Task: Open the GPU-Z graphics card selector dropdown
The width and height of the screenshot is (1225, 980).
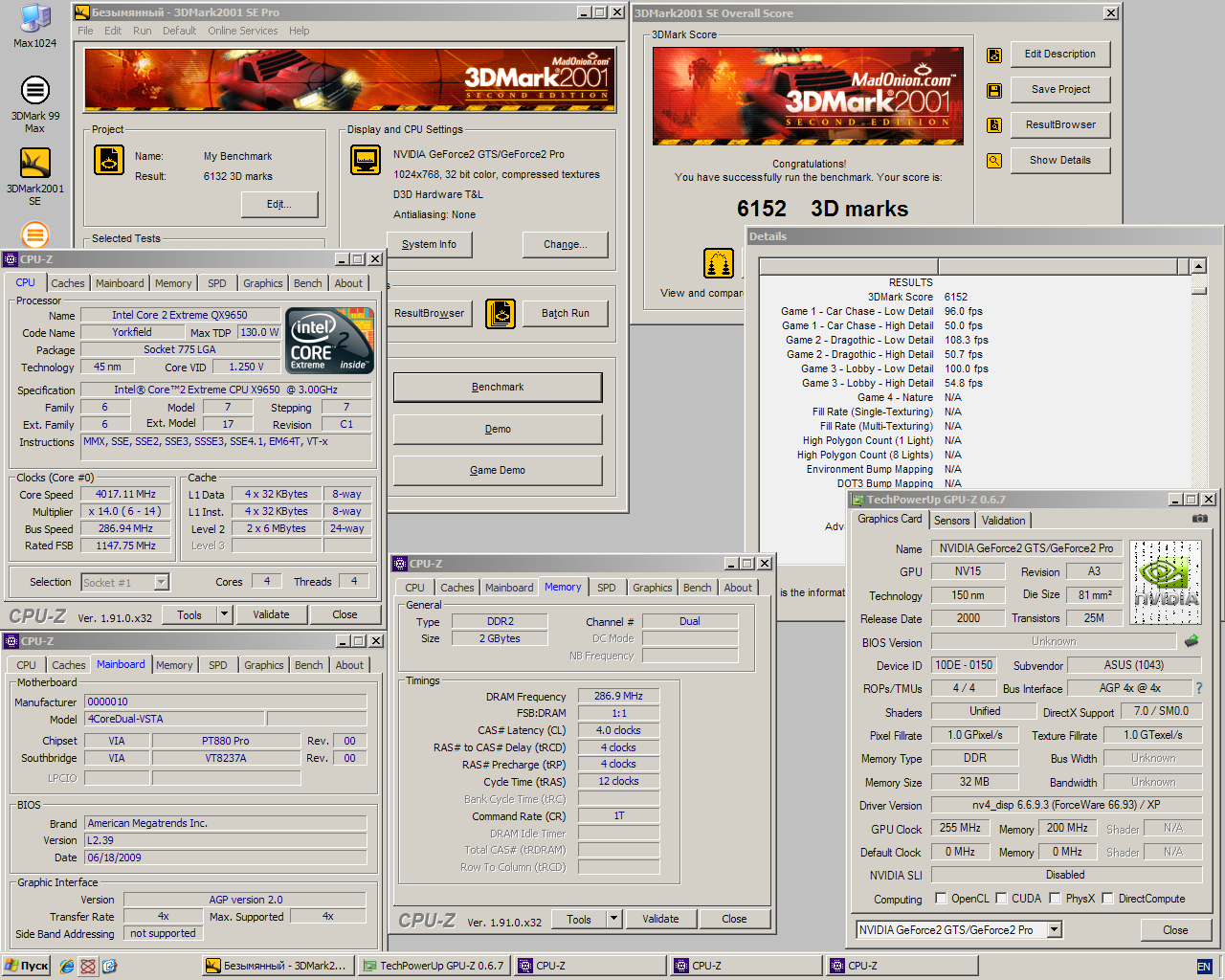Action: coord(1054,929)
